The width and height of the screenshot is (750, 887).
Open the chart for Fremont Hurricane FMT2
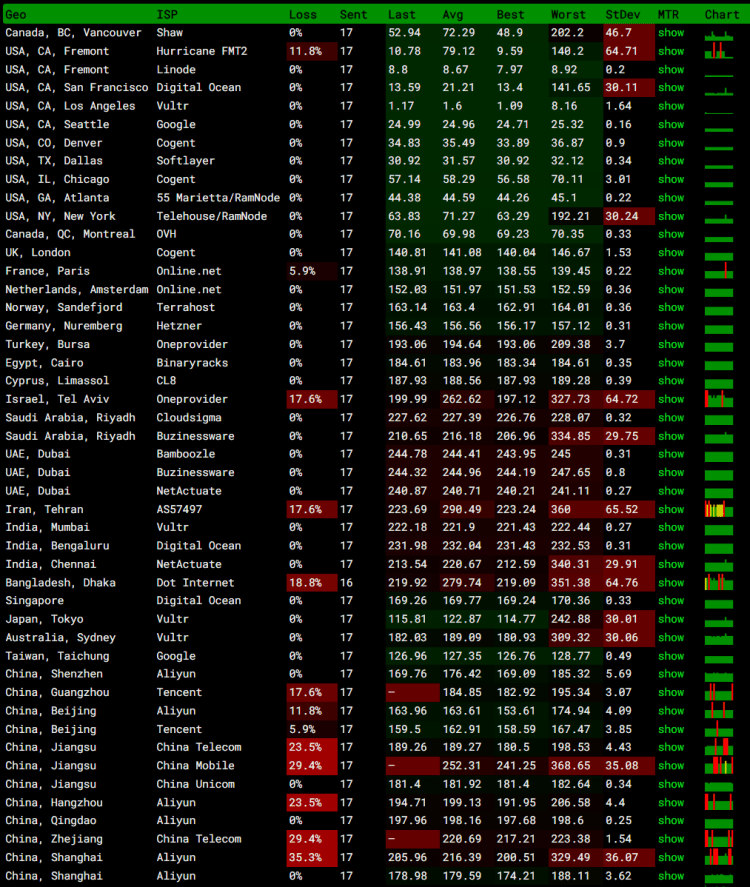[721, 51]
